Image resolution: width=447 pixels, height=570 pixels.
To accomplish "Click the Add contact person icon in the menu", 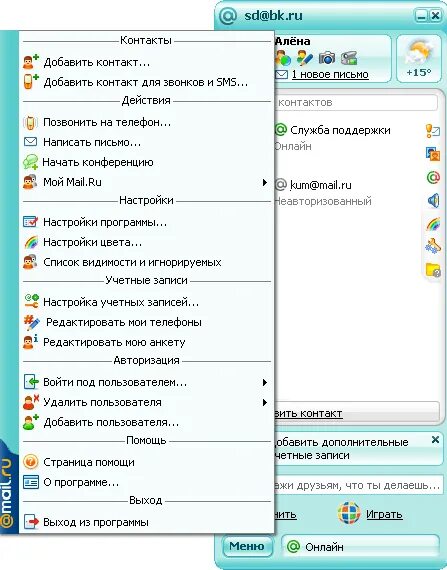I will (x=31, y=62).
